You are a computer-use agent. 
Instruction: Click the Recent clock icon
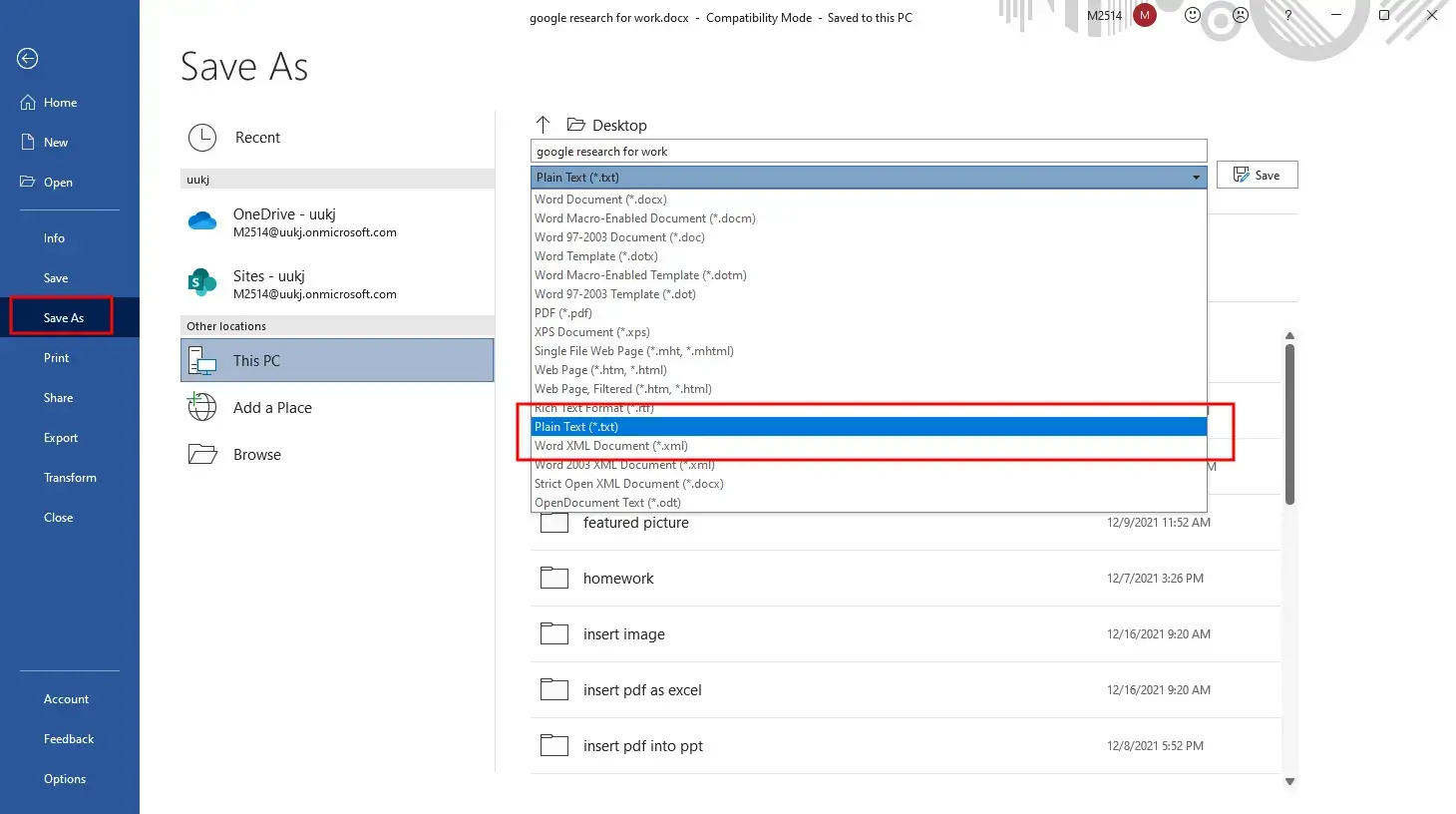[x=202, y=138]
